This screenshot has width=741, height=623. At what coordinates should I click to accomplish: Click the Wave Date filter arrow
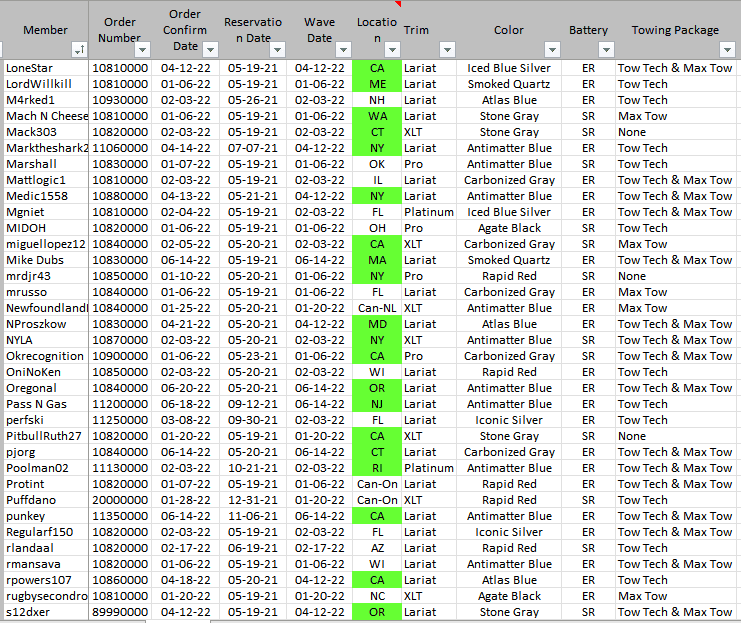[343, 49]
